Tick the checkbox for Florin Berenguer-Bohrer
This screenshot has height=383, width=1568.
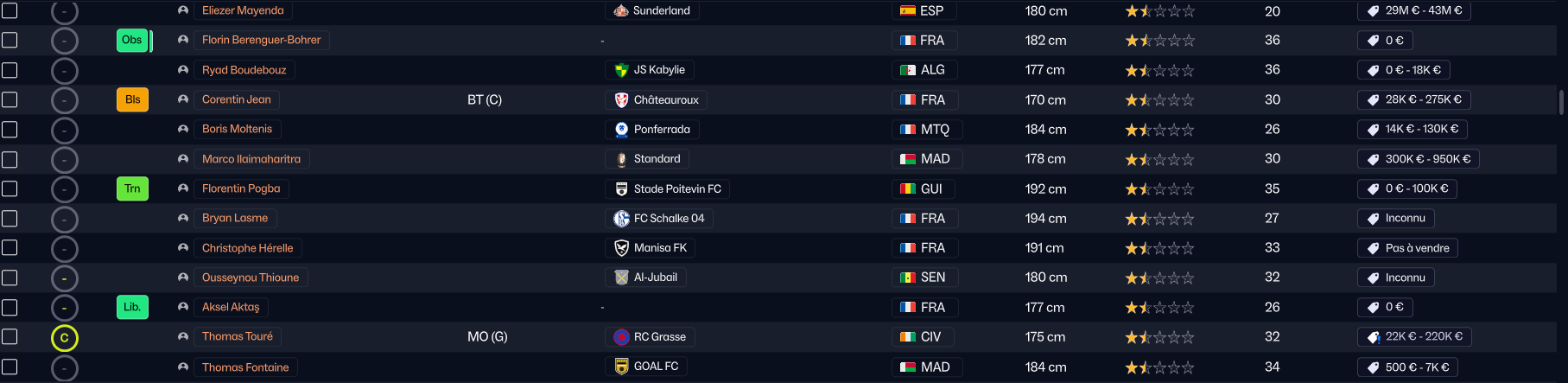pos(10,40)
